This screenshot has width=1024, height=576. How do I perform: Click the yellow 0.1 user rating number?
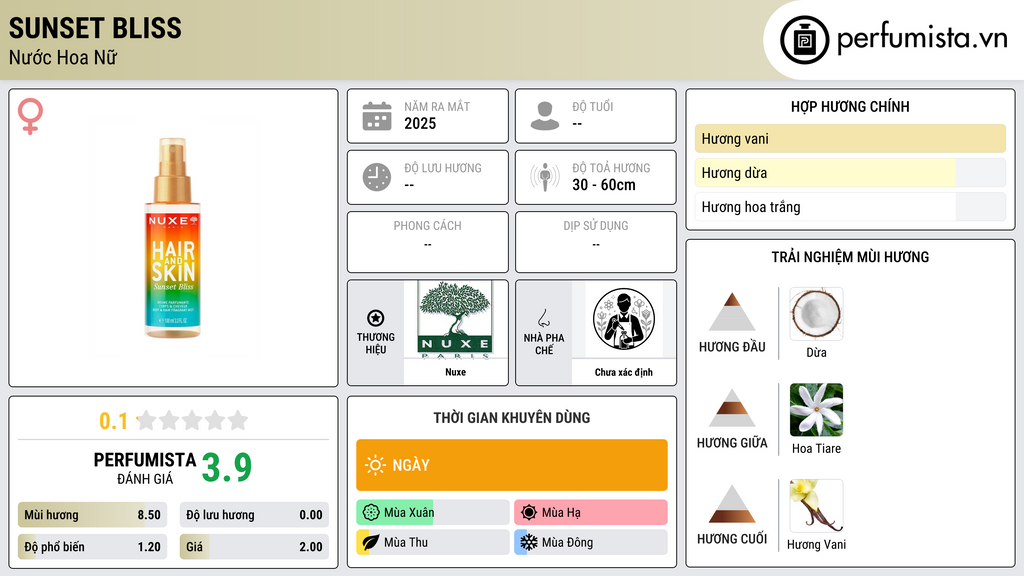[113, 421]
